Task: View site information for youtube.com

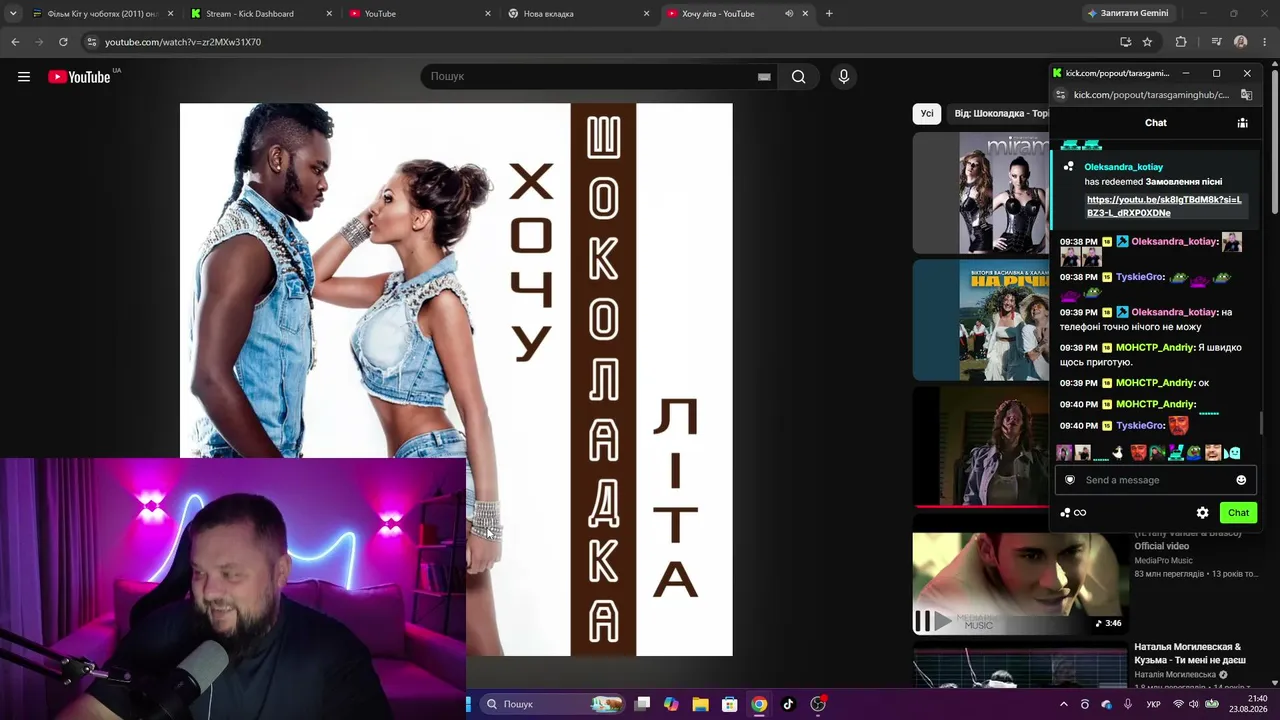Action: [92, 42]
